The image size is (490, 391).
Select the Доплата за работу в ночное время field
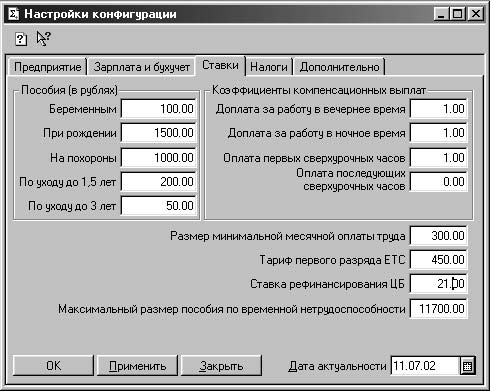tap(438, 133)
